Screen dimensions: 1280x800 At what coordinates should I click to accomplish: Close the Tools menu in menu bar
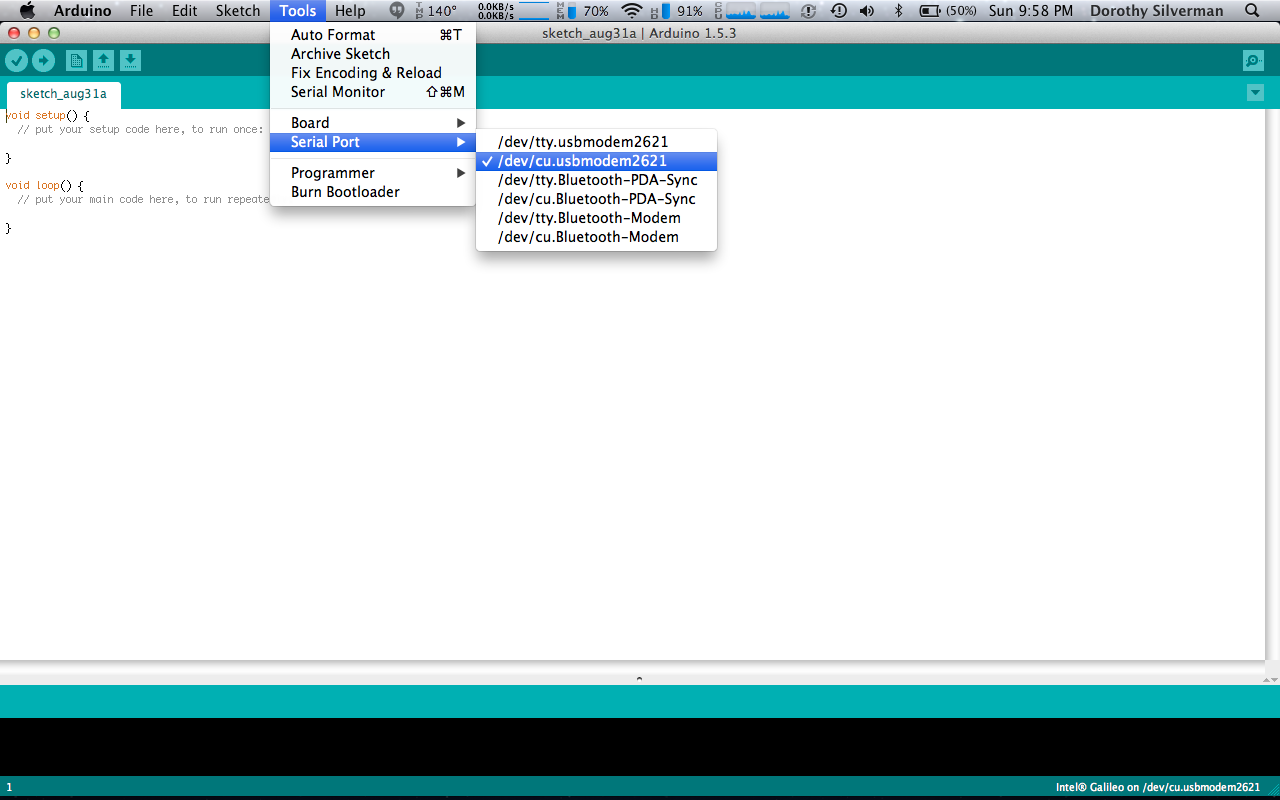298,11
